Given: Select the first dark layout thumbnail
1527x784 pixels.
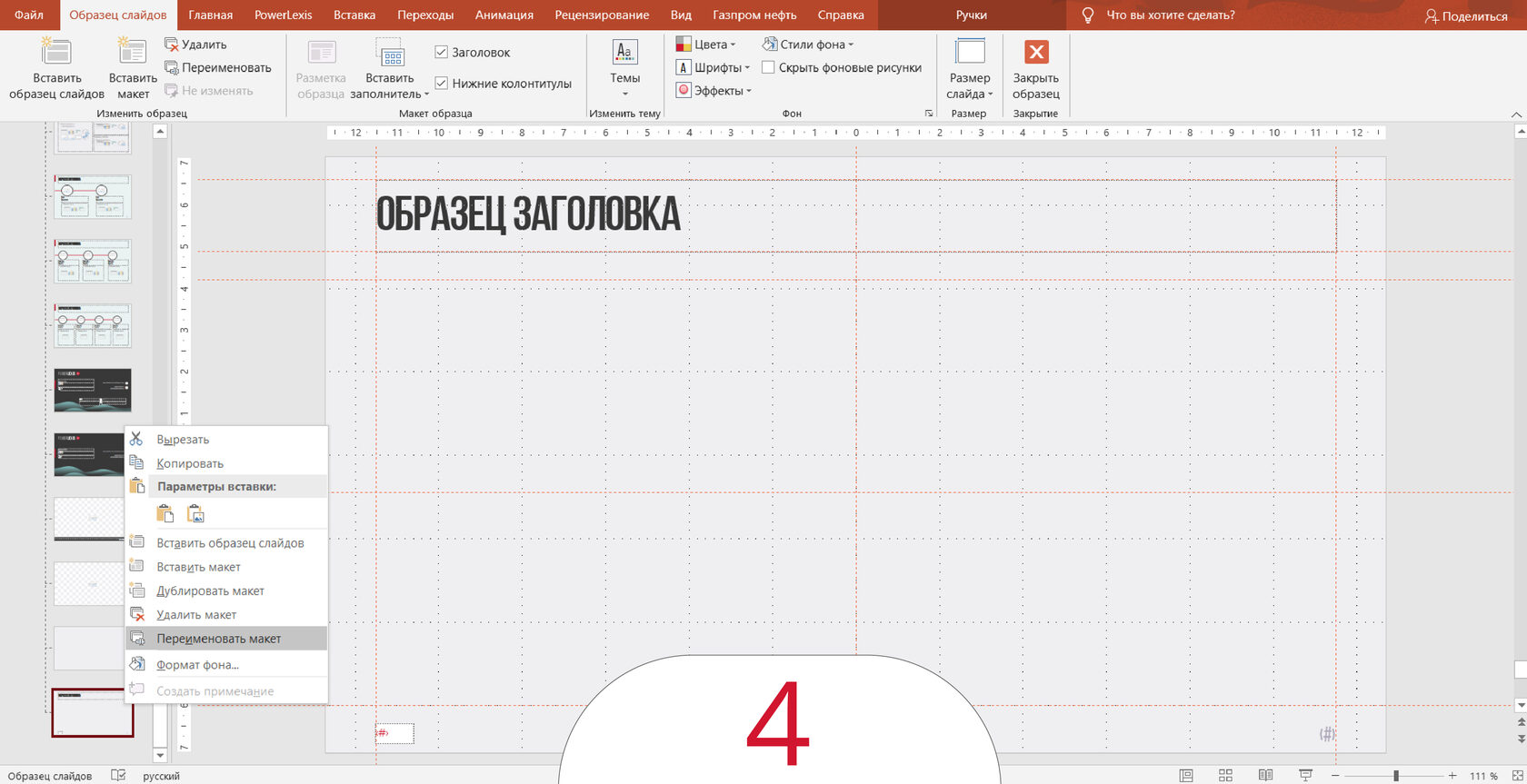Looking at the screenshot, I should (x=93, y=390).
